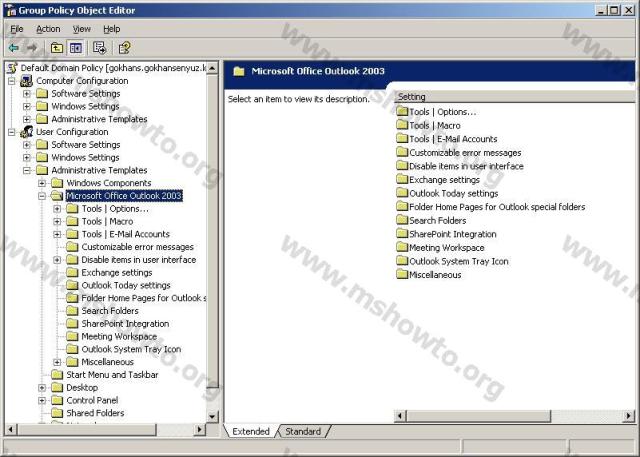Switch to the Extended tab
640x457 pixels.
[251, 431]
